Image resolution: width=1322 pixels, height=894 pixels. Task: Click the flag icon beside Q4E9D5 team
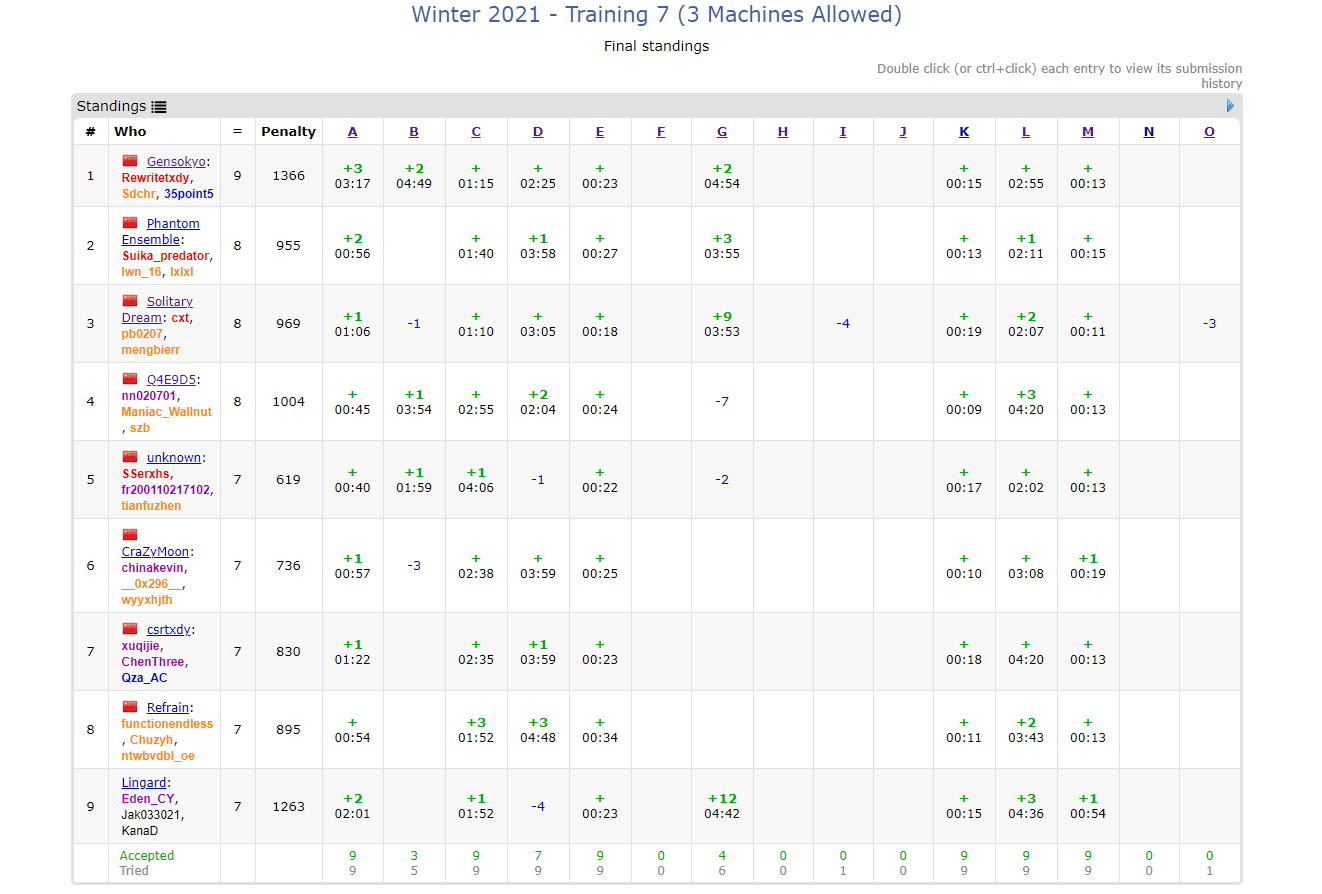[130, 379]
